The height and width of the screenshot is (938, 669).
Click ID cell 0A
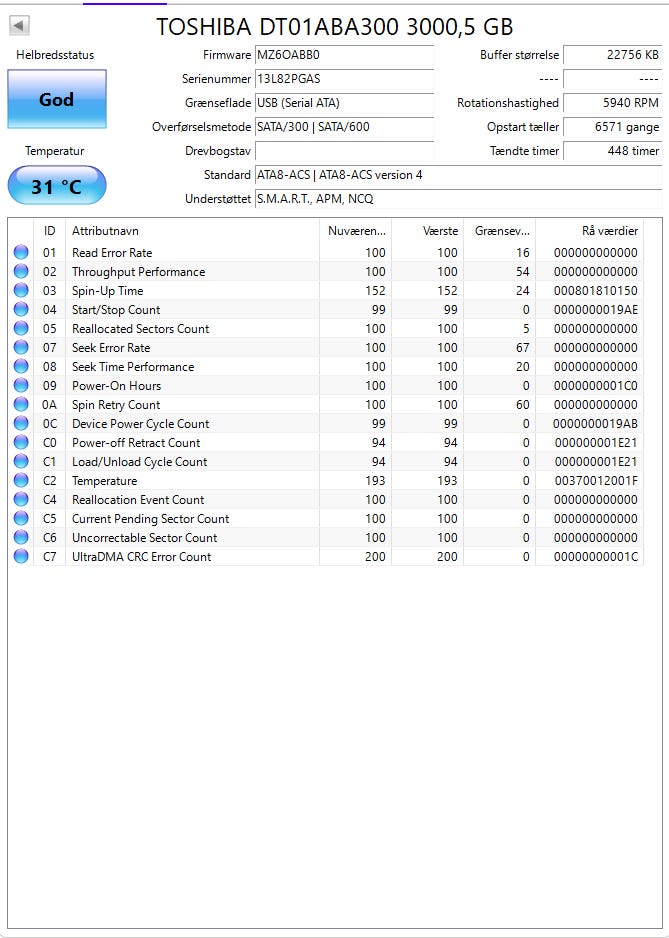tap(50, 404)
